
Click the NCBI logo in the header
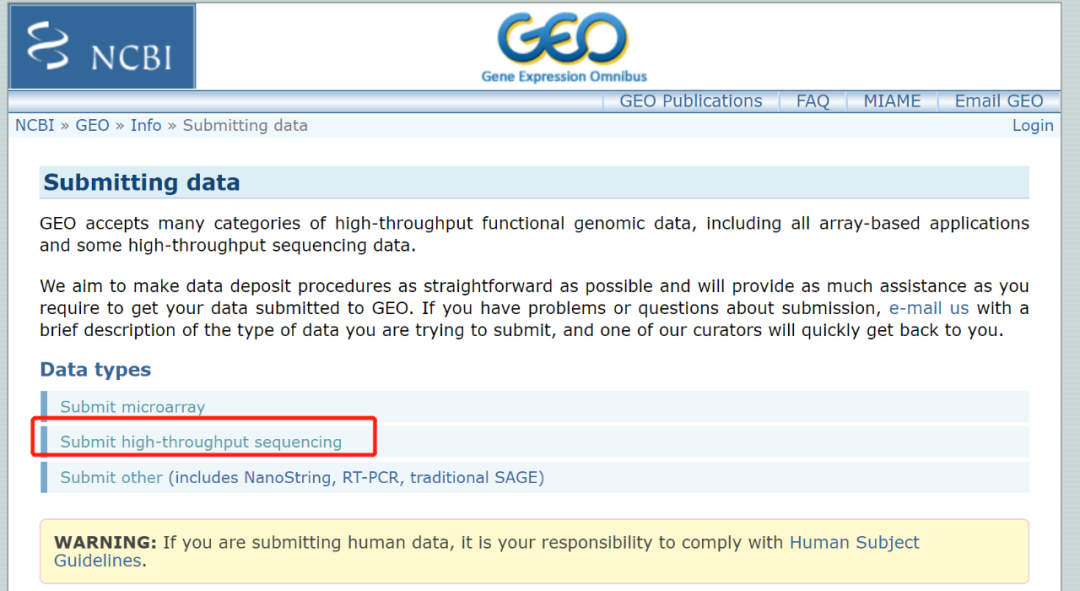pyautogui.click(x=102, y=47)
